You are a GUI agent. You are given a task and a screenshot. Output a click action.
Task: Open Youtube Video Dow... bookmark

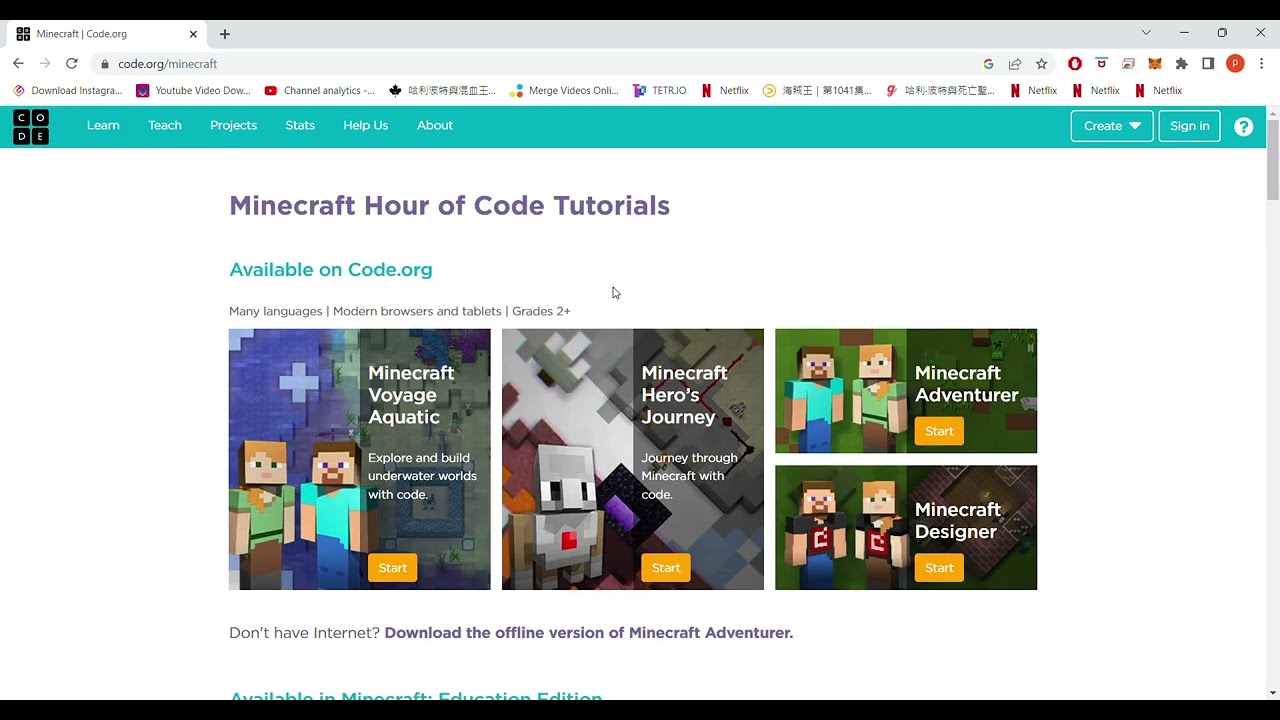pyautogui.click(x=193, y=90)
